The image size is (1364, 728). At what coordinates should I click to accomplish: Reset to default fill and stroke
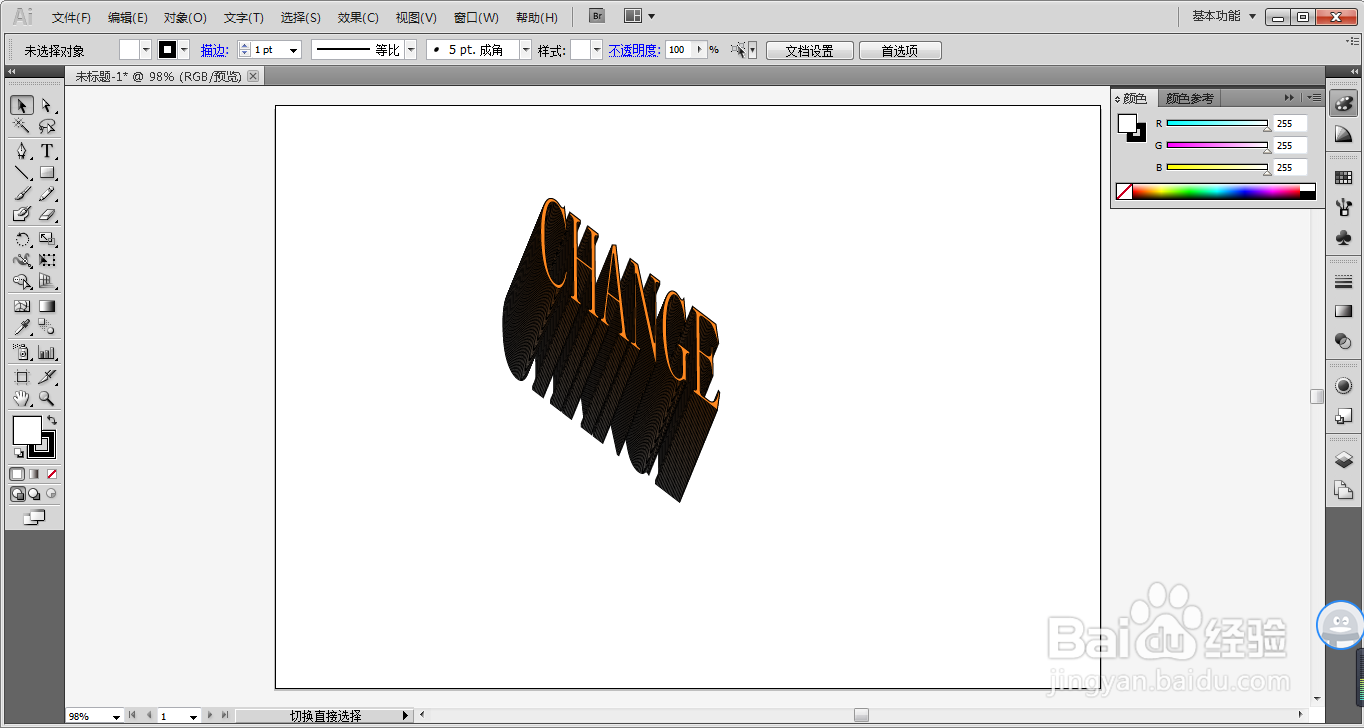tap(18, 453)
